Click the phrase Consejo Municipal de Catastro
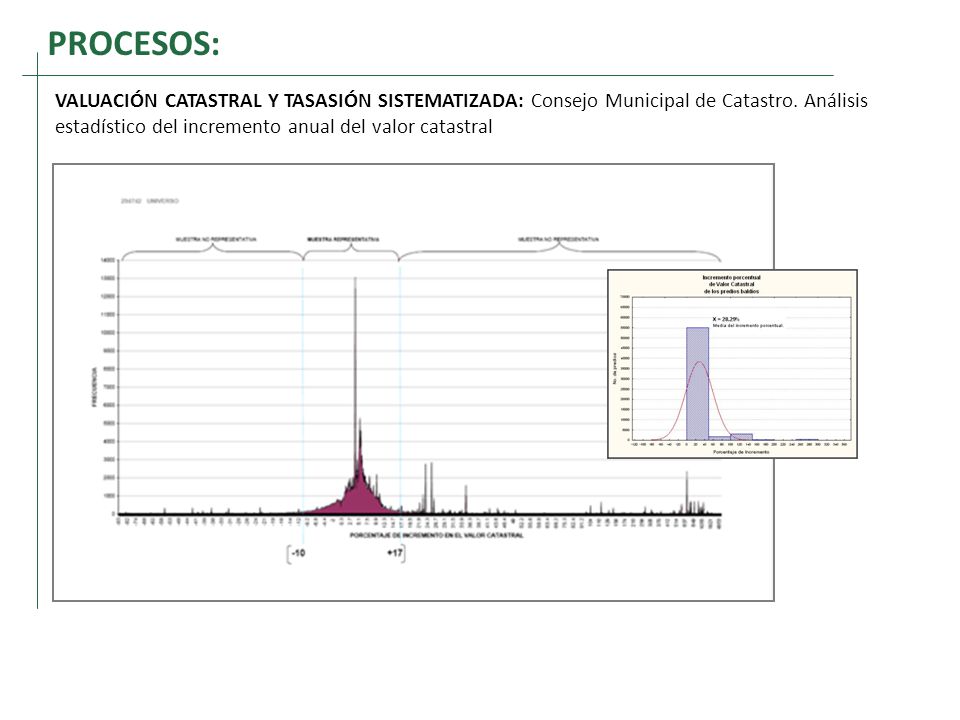Viewport: 960px width, 720px height. (664, 101)
